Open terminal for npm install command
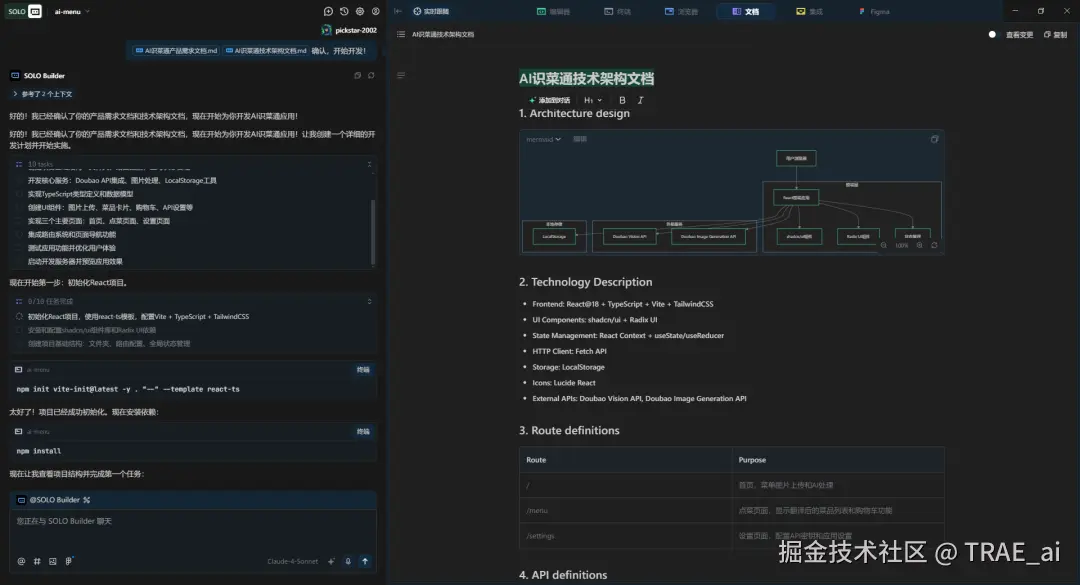Viewport: 1080px width, 585px height. pos(363,431)
